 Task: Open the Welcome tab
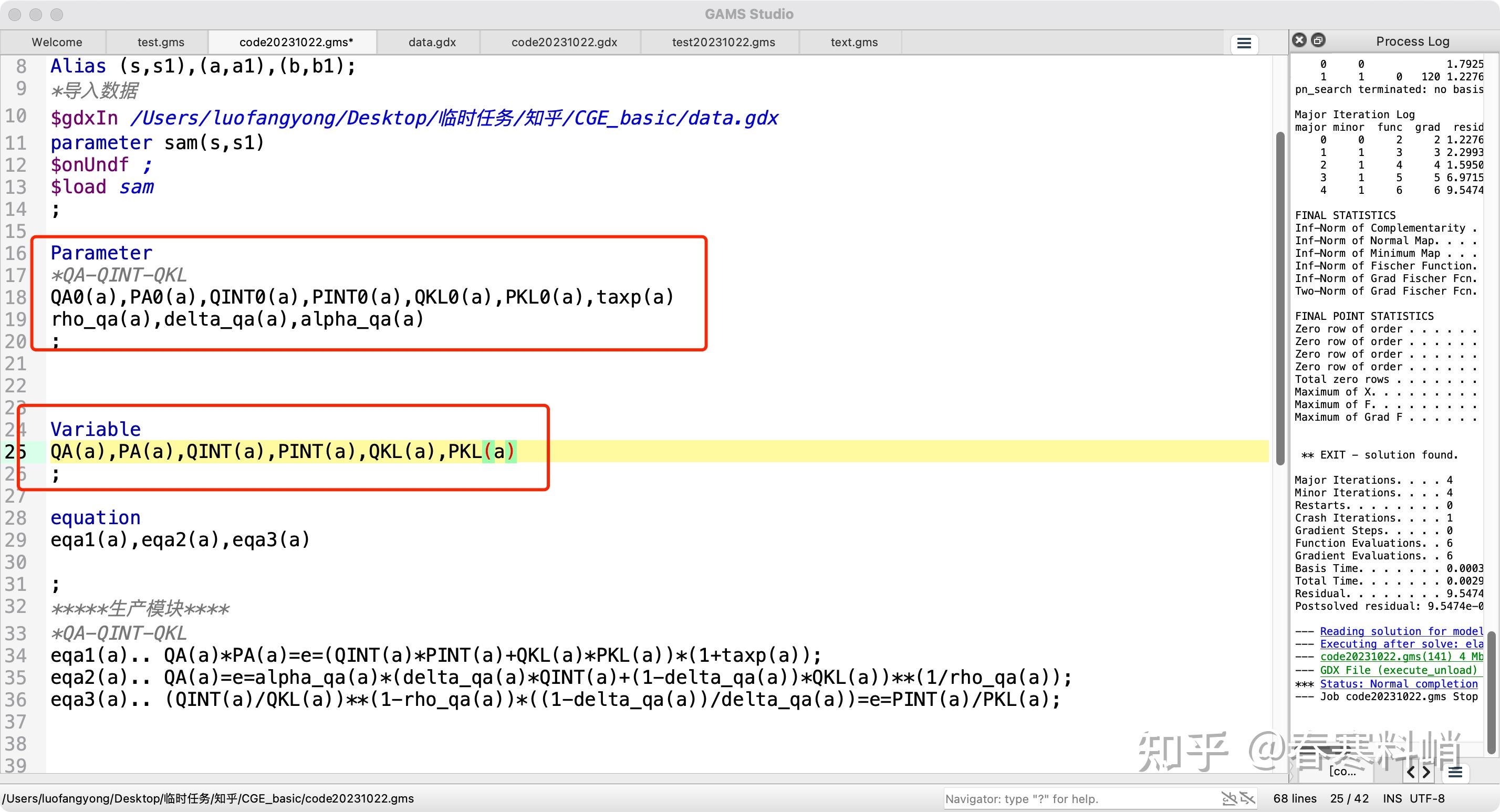[x=57, y=43]
